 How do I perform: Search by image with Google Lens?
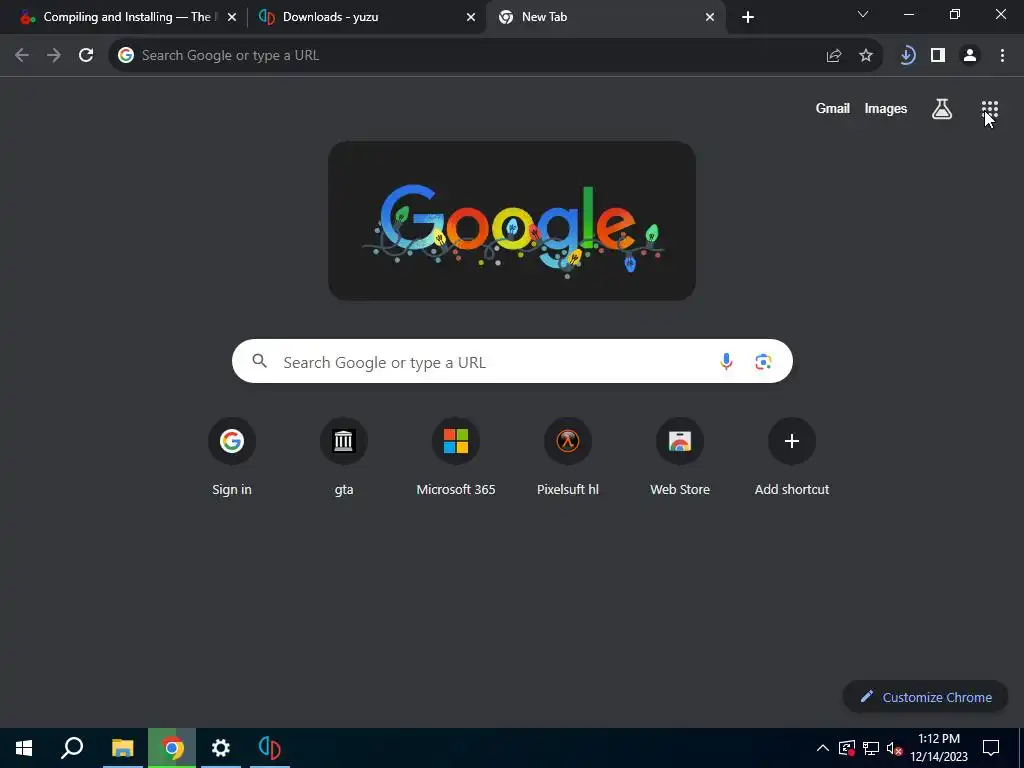[763, 361]
